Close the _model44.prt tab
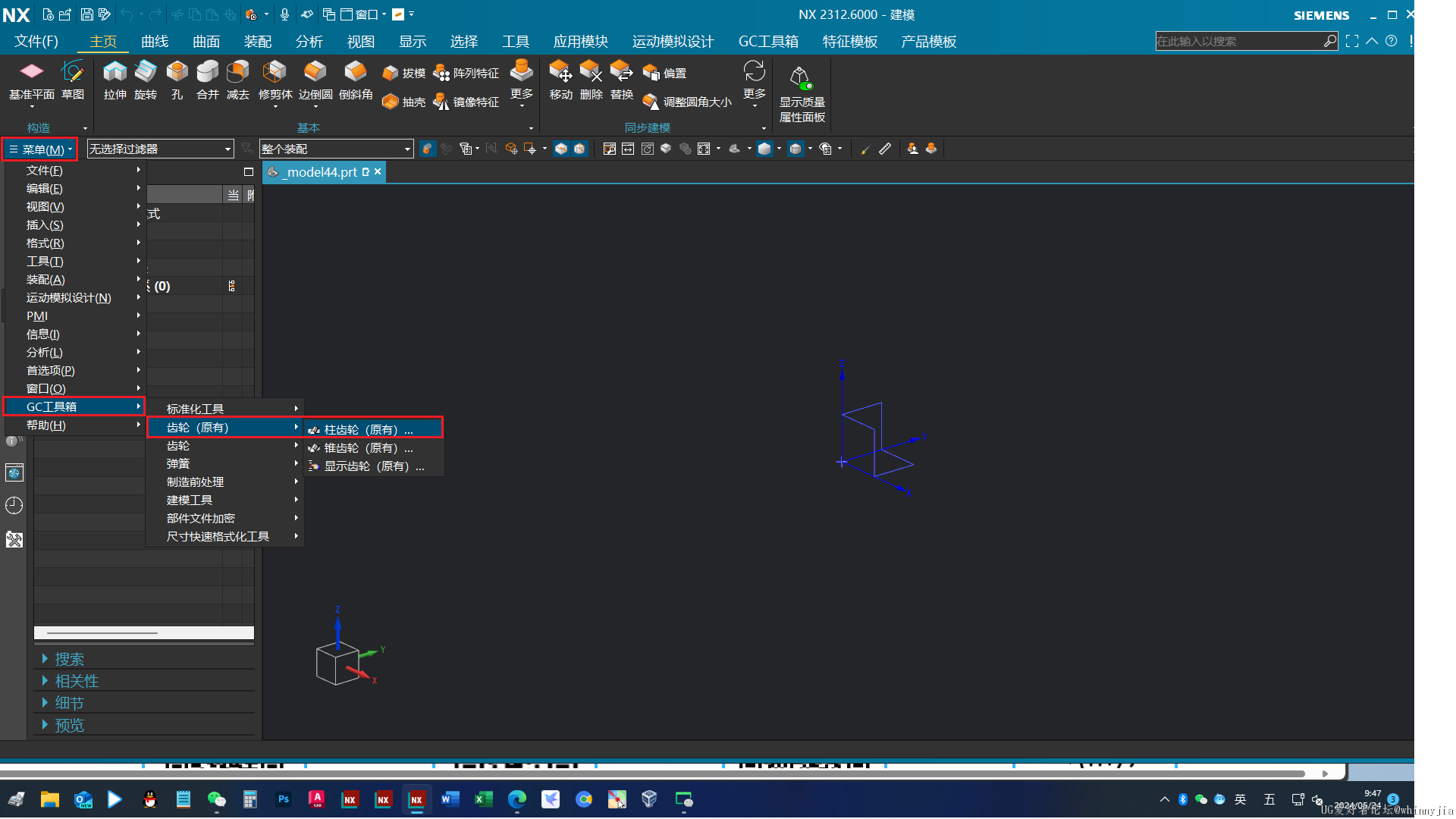This screenshot has height=819, width=1456. click(378, 171)
